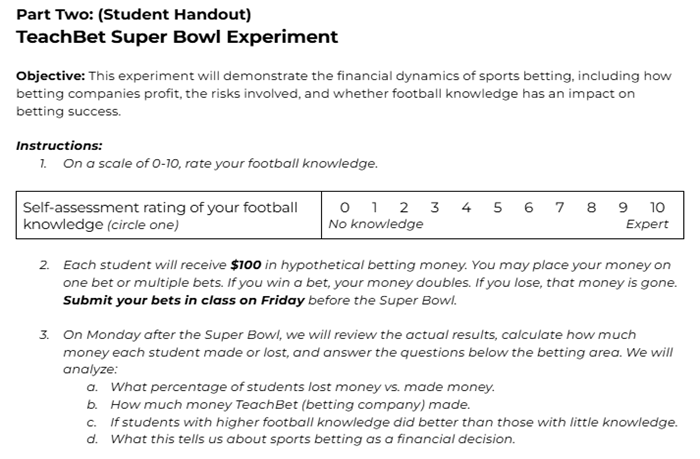This screenshot has height=459, width=700.
Task: Click the 'TeachBet Super Bowl Experiment' heading
Action: tap(177, 38)
